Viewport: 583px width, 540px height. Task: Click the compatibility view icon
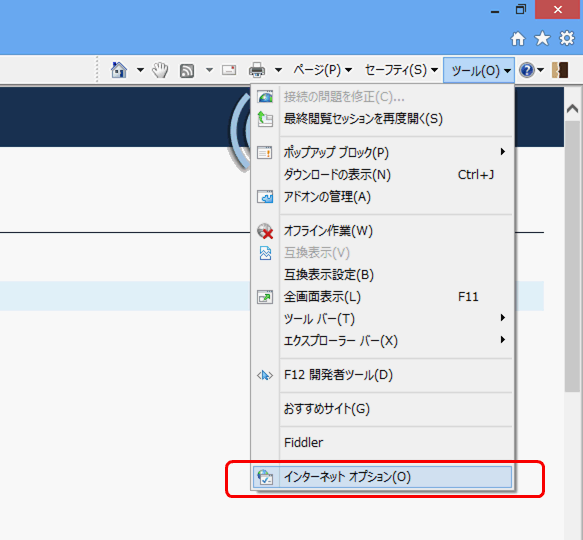tap(265, 253)
